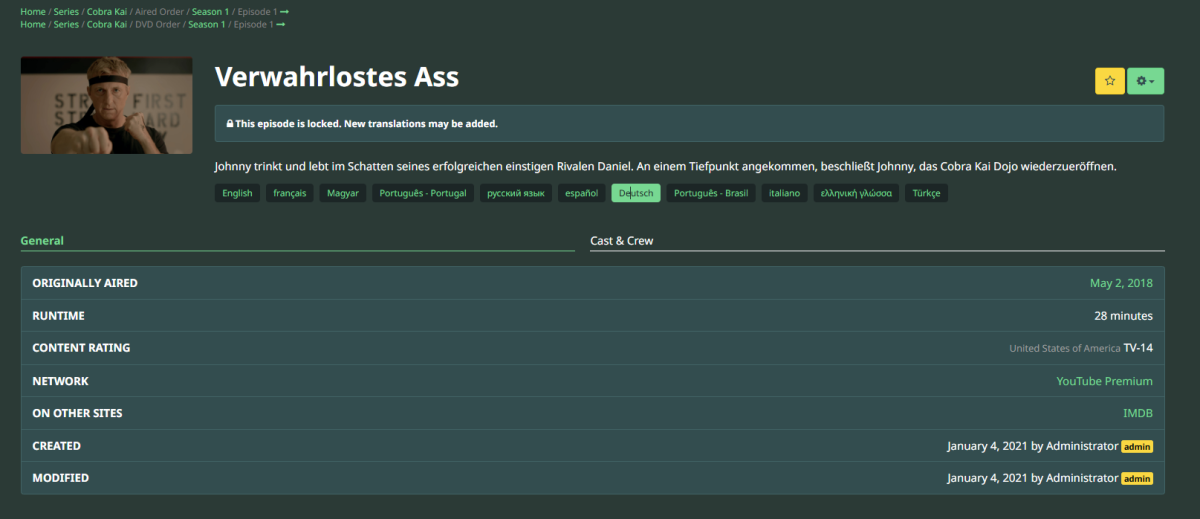The image size is (1200, 519).
Task: Choose the français translation
Action: point(290,193)
